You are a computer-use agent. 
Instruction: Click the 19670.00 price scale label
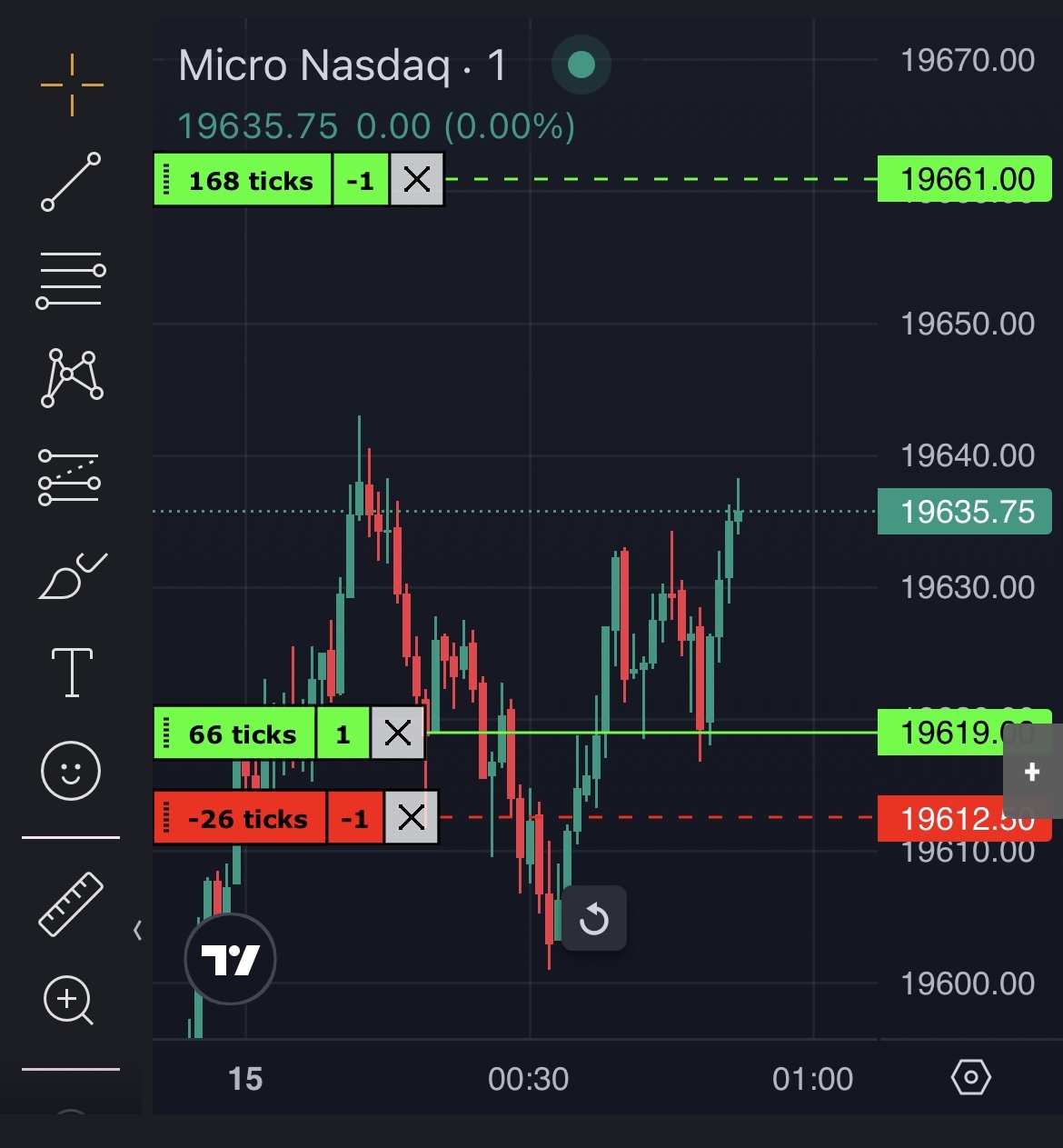point(968,60)
